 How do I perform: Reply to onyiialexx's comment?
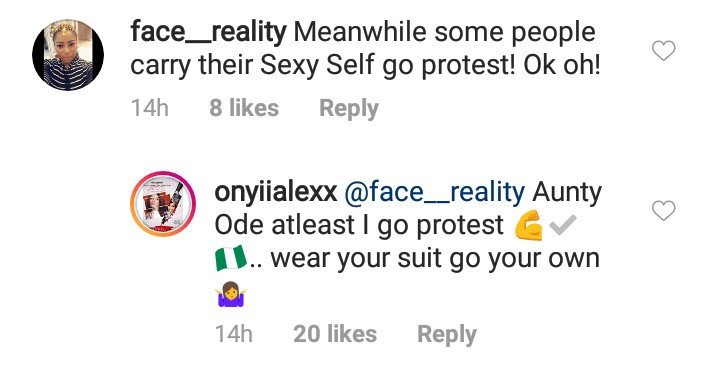446,334
